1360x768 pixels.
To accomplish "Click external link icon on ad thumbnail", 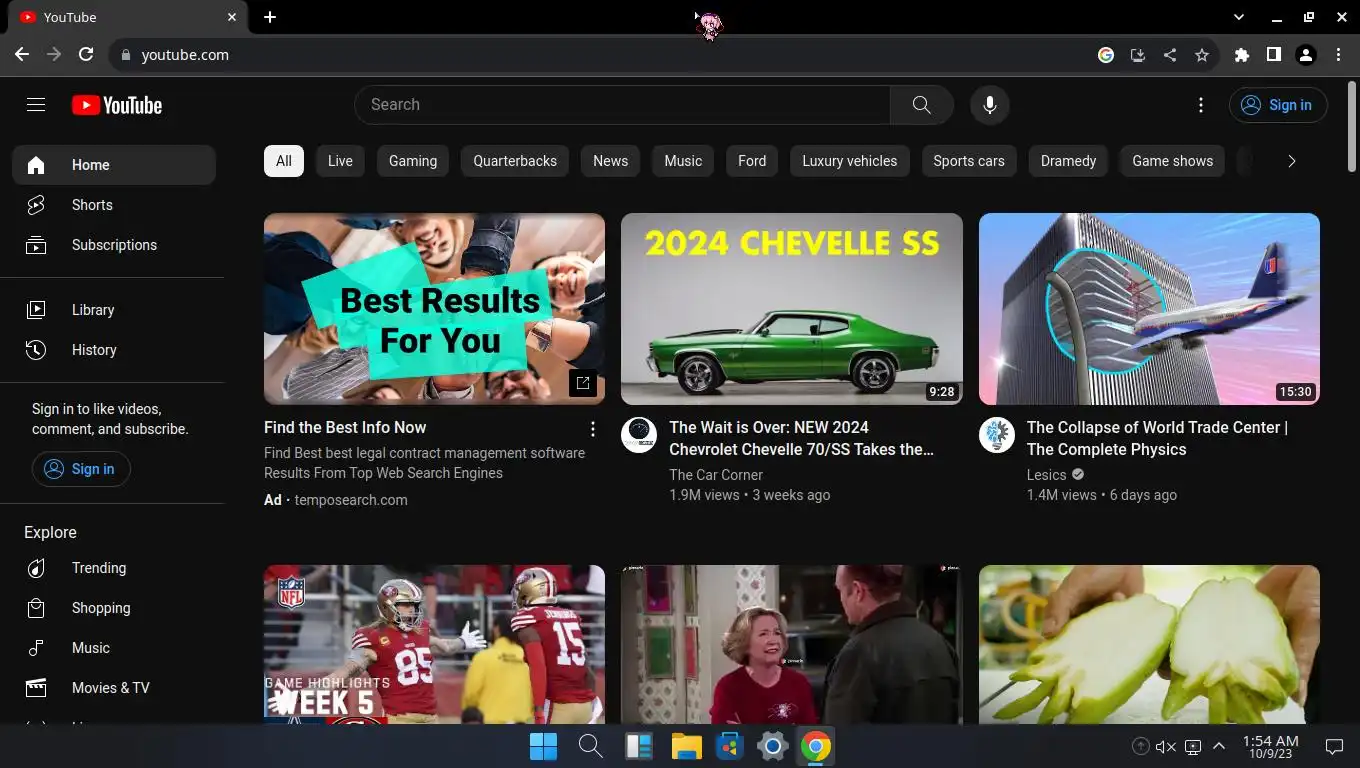I will pos(583,383).
